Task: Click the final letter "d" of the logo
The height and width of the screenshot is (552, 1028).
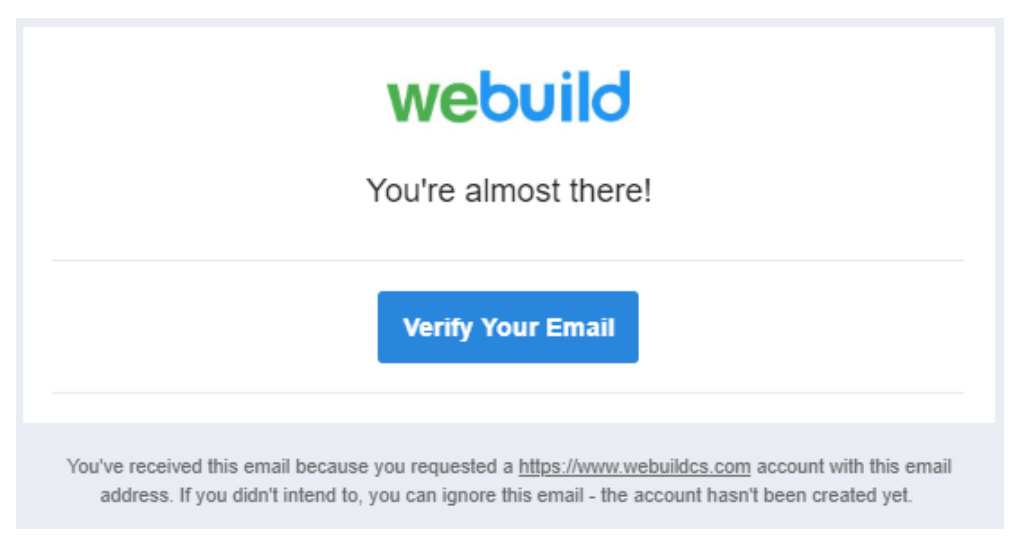Action: pyautogui.click(x=614, y=96)
